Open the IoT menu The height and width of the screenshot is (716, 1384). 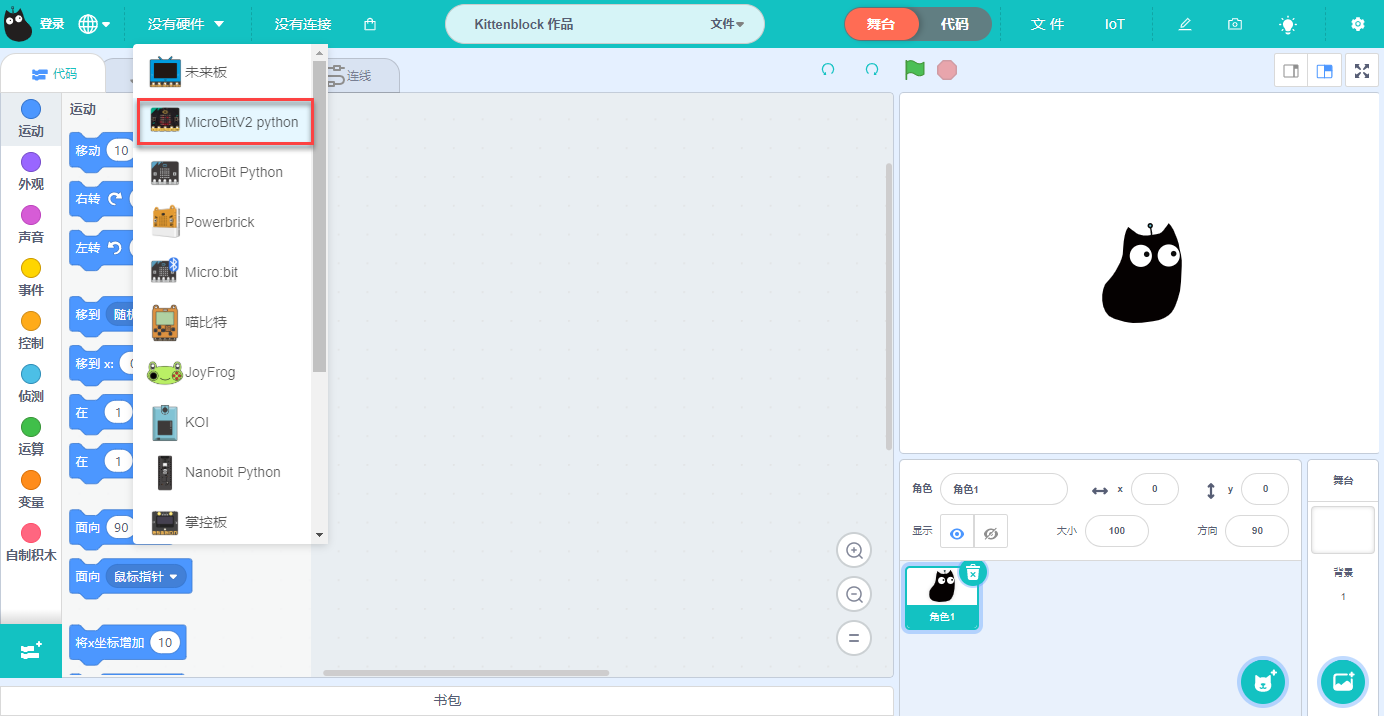(1115, 24)
